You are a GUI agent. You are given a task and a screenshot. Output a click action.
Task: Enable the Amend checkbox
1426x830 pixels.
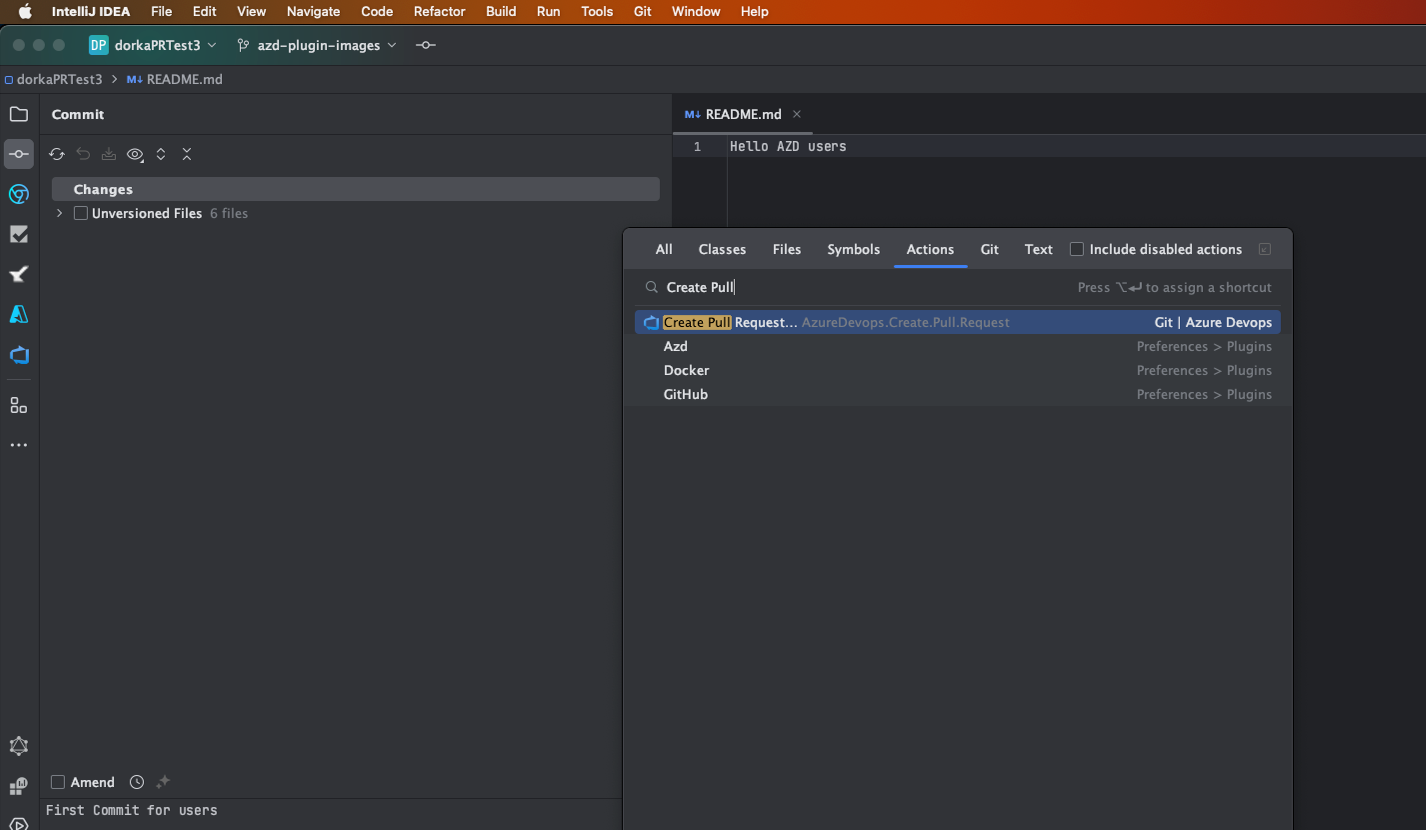click(58, 782)
